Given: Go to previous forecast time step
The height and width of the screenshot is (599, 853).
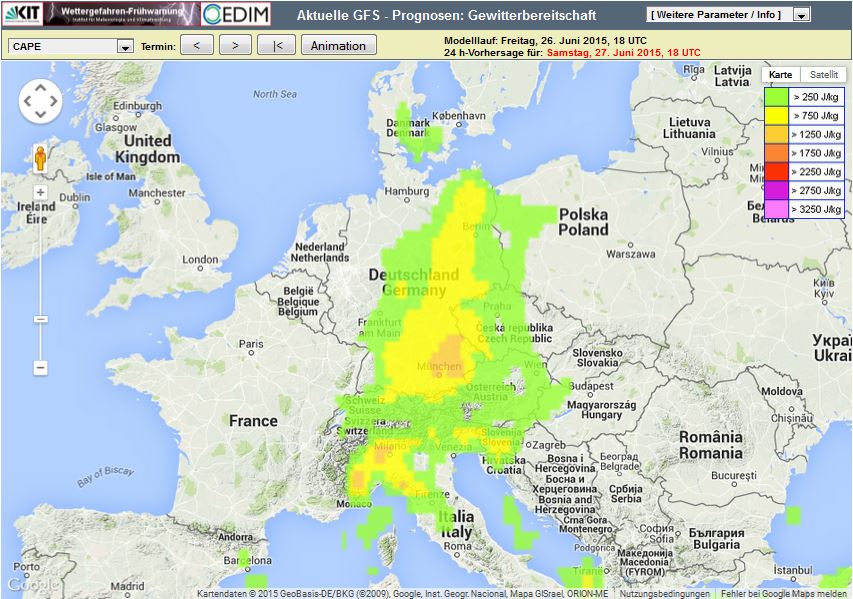Looking at the screenshot, I should click(x=196, y=45).
